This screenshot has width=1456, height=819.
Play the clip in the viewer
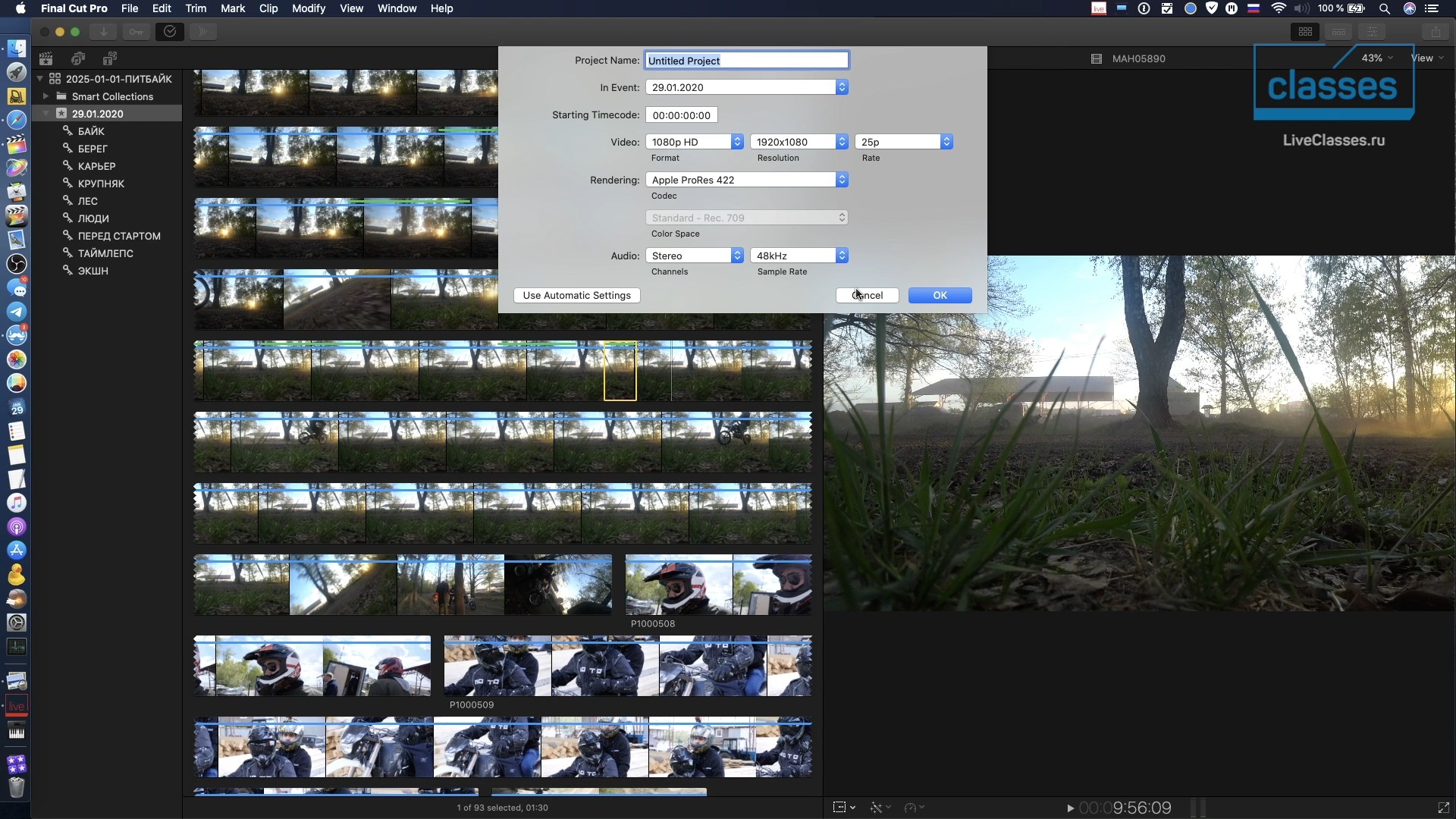coord(1070,808)
